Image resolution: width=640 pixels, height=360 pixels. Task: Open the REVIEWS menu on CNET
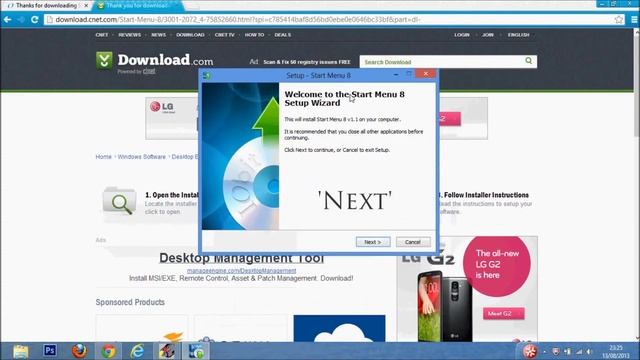pos(129,35)
